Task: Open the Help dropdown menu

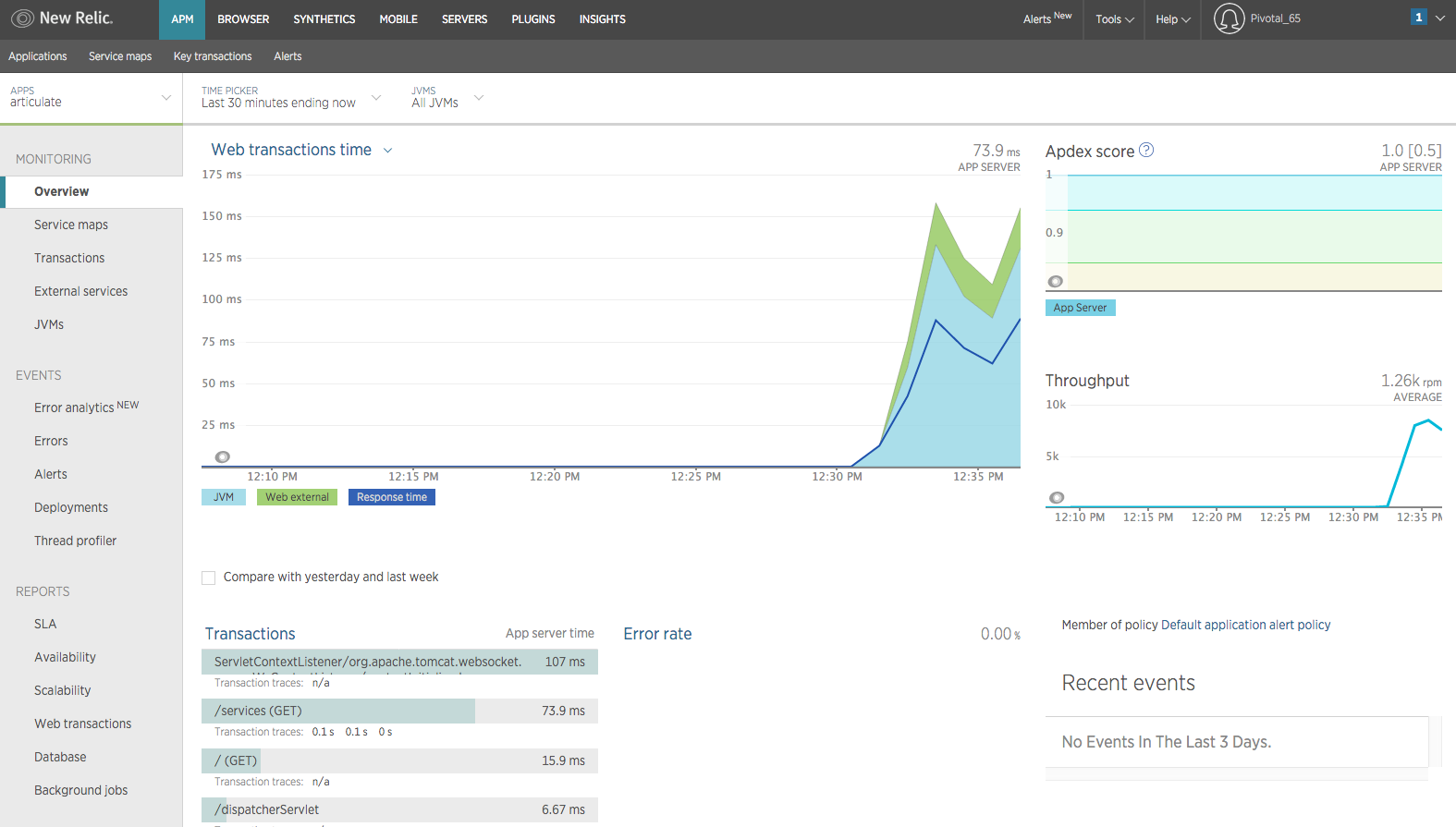Action: [1173, 19]
